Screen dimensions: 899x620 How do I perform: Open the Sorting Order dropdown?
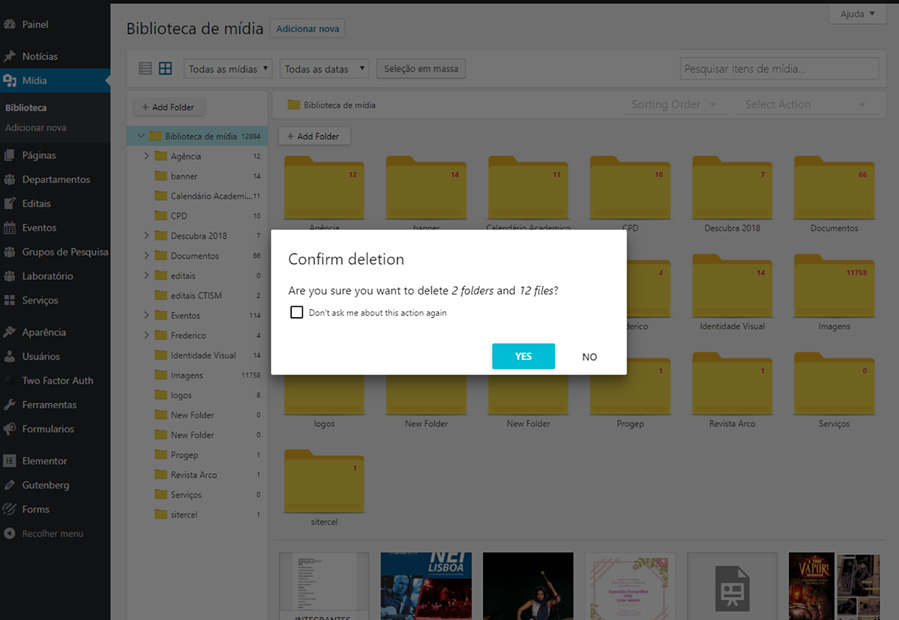pyautogui.click(x=673, y=104)
